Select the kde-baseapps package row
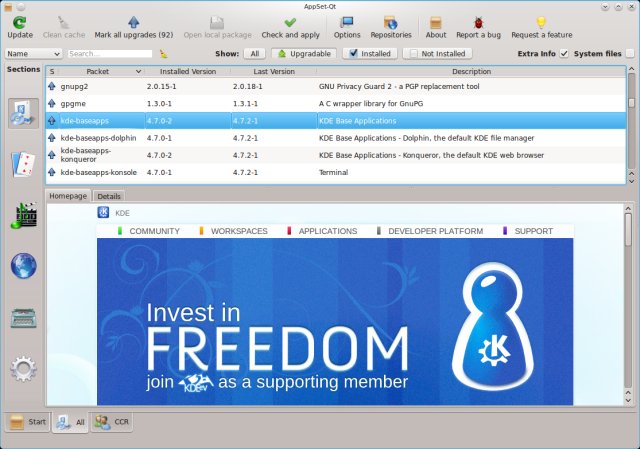640x449 pixels. click(x=336, y=120)
